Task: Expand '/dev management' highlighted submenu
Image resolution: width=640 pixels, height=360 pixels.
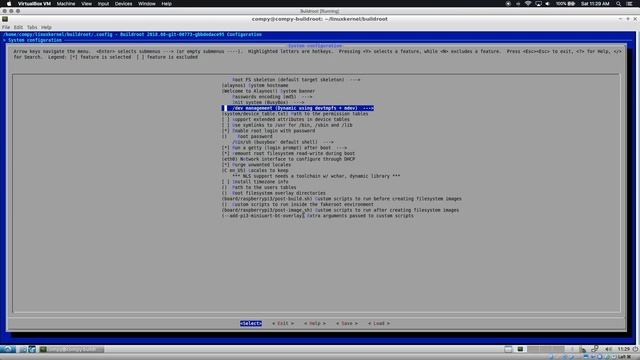Action: (x=298, y=108)
